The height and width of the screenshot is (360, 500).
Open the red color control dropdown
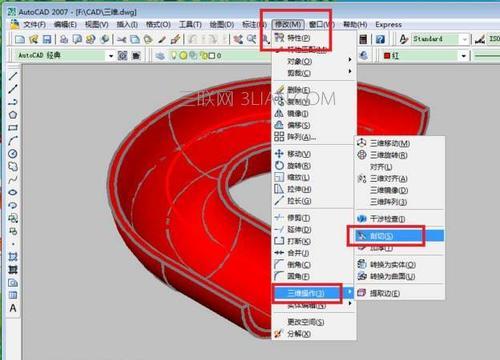463,56
